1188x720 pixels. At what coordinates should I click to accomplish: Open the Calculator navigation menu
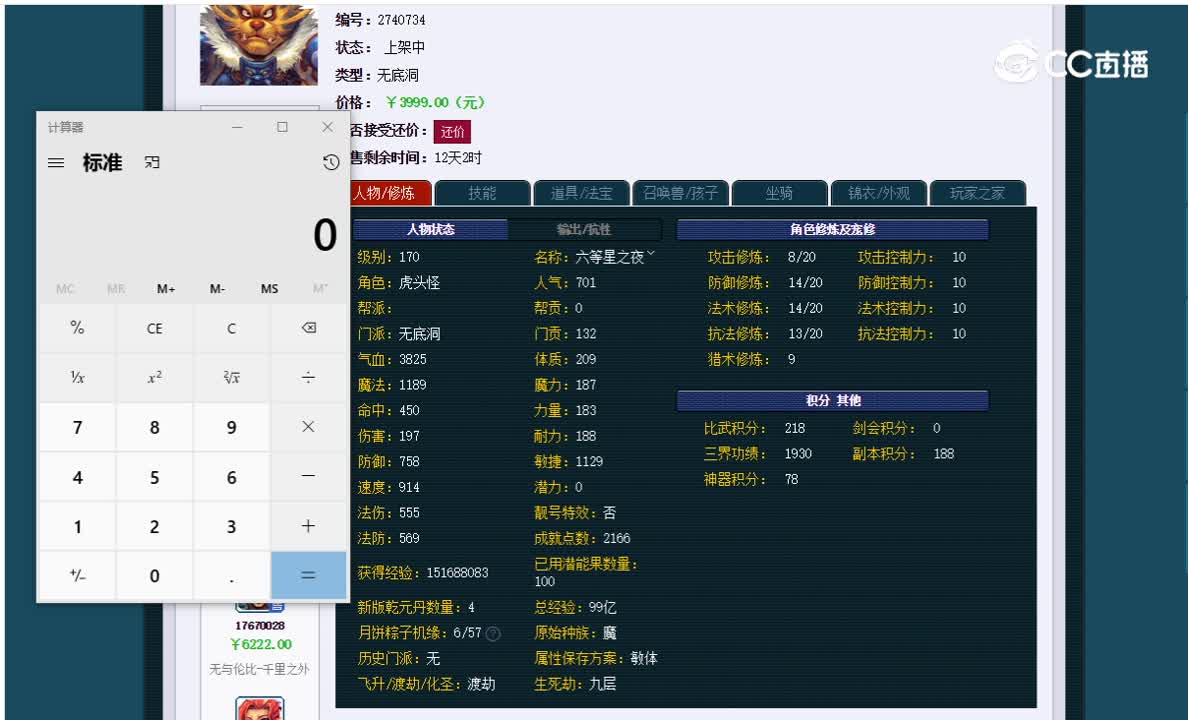[56, 162]
